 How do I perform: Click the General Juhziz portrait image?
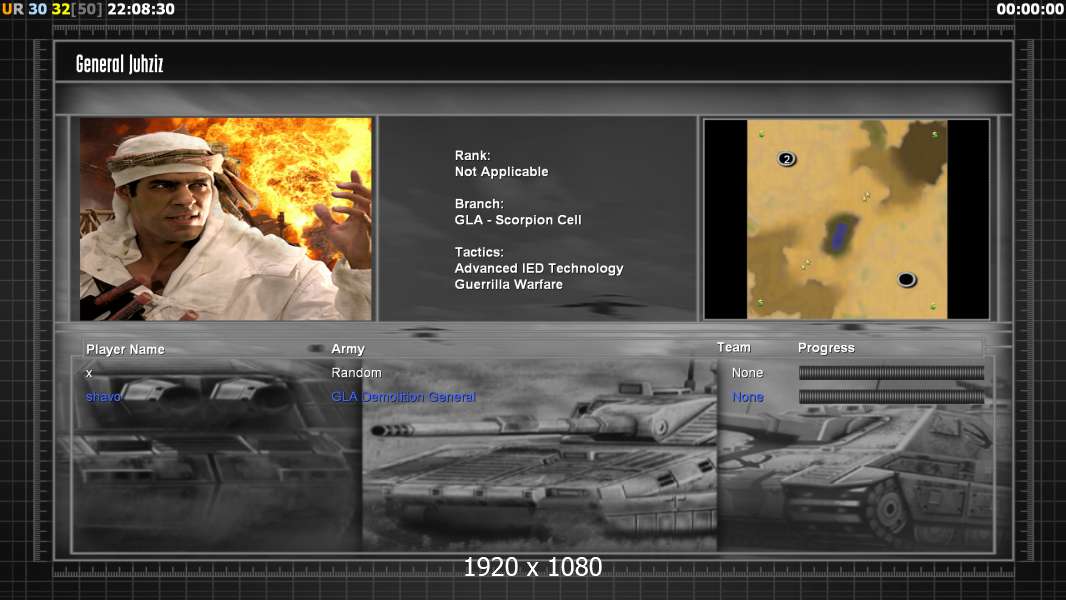[225, 219]
